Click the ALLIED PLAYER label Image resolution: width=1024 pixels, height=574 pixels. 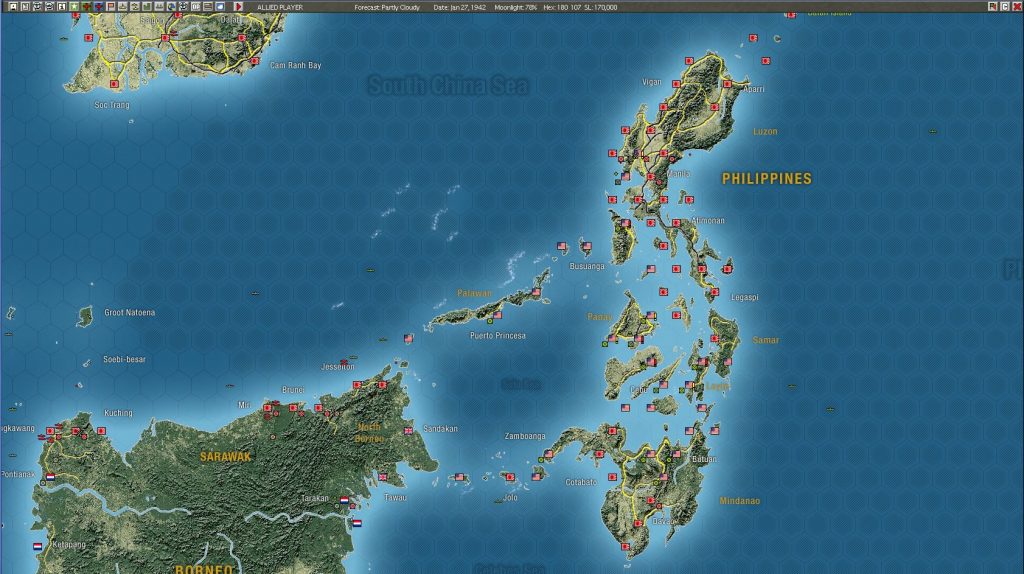coord(280,7)
